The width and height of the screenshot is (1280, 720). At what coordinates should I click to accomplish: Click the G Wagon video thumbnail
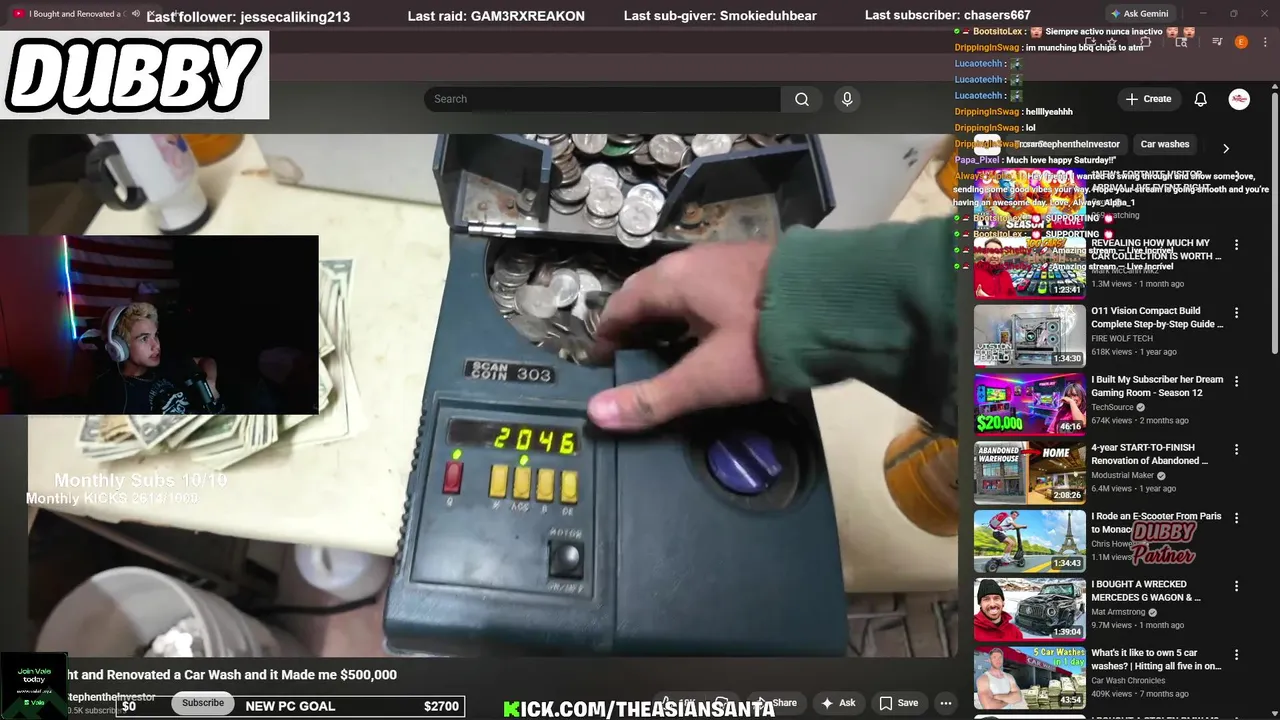(x=1029, y=608)
